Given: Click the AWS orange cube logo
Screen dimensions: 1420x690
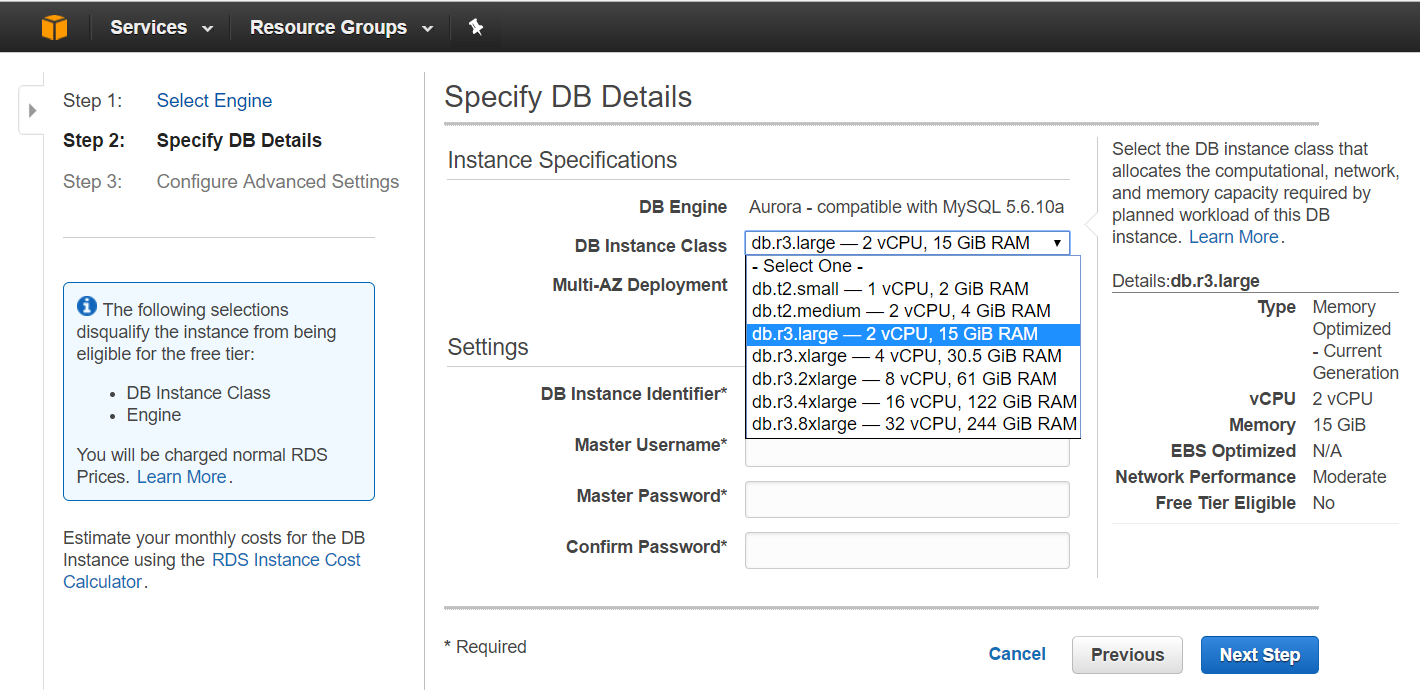Looking at the screenshot, I should 54,27.
